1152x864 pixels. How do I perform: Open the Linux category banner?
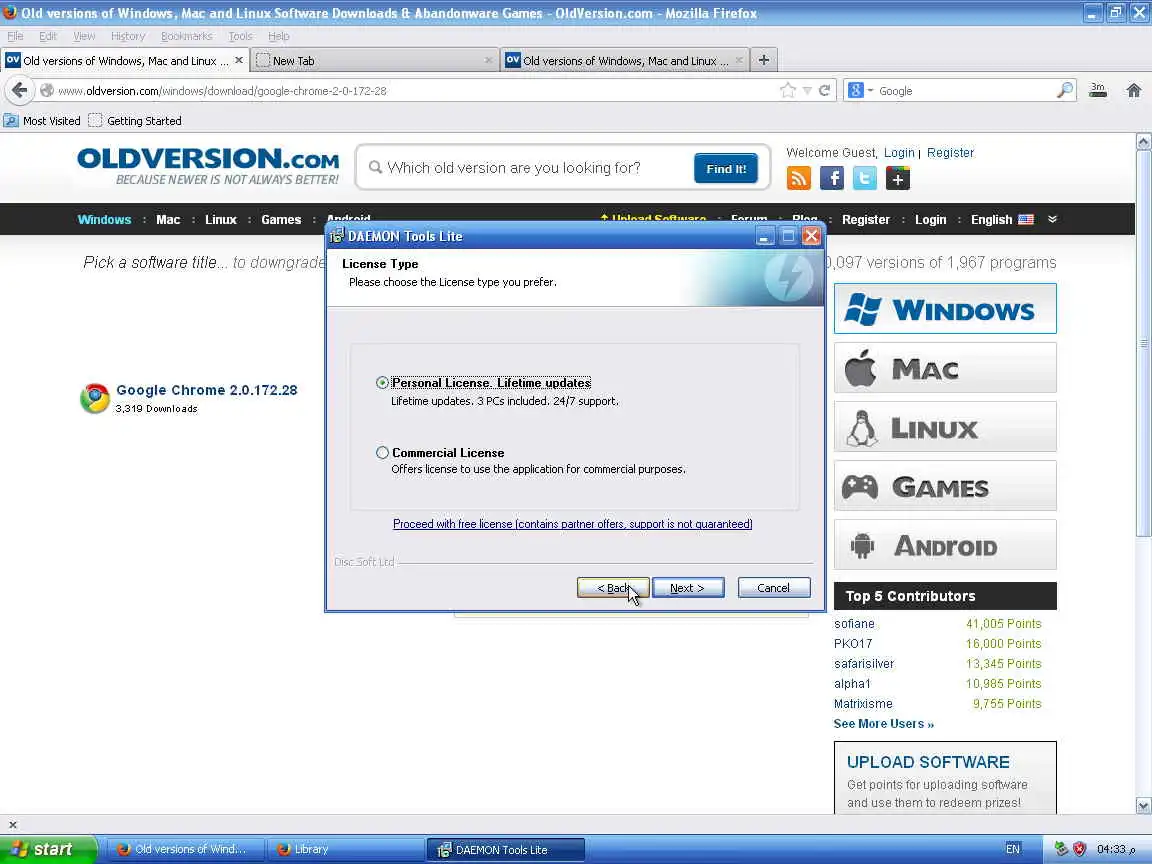[945, 427]
